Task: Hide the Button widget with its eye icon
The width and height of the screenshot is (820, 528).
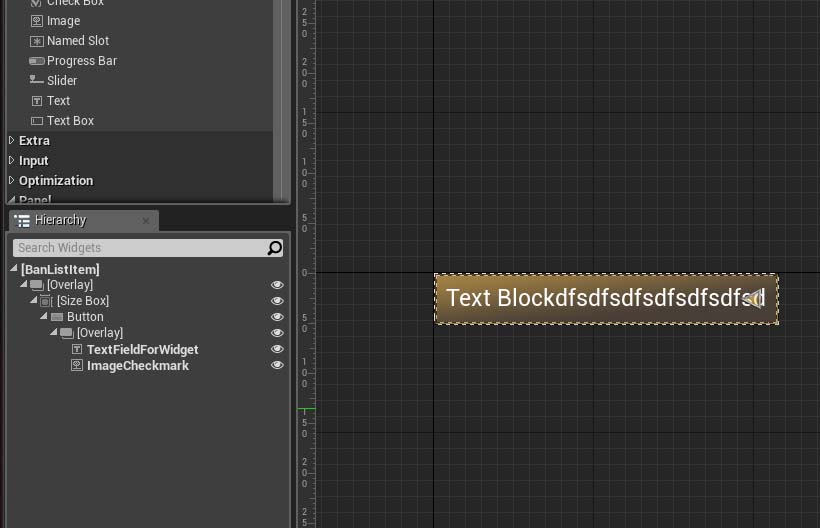Action: [277, 317]
